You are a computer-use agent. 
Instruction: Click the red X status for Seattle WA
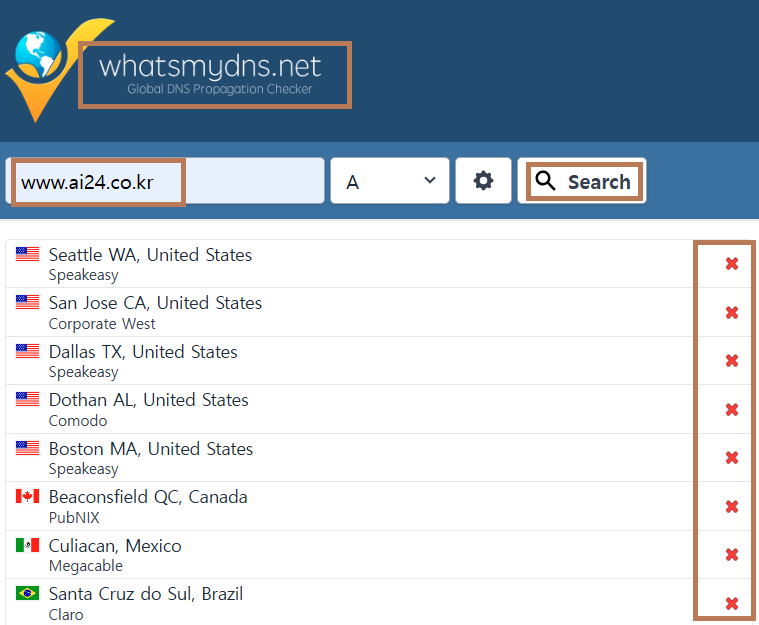[731, 264]
